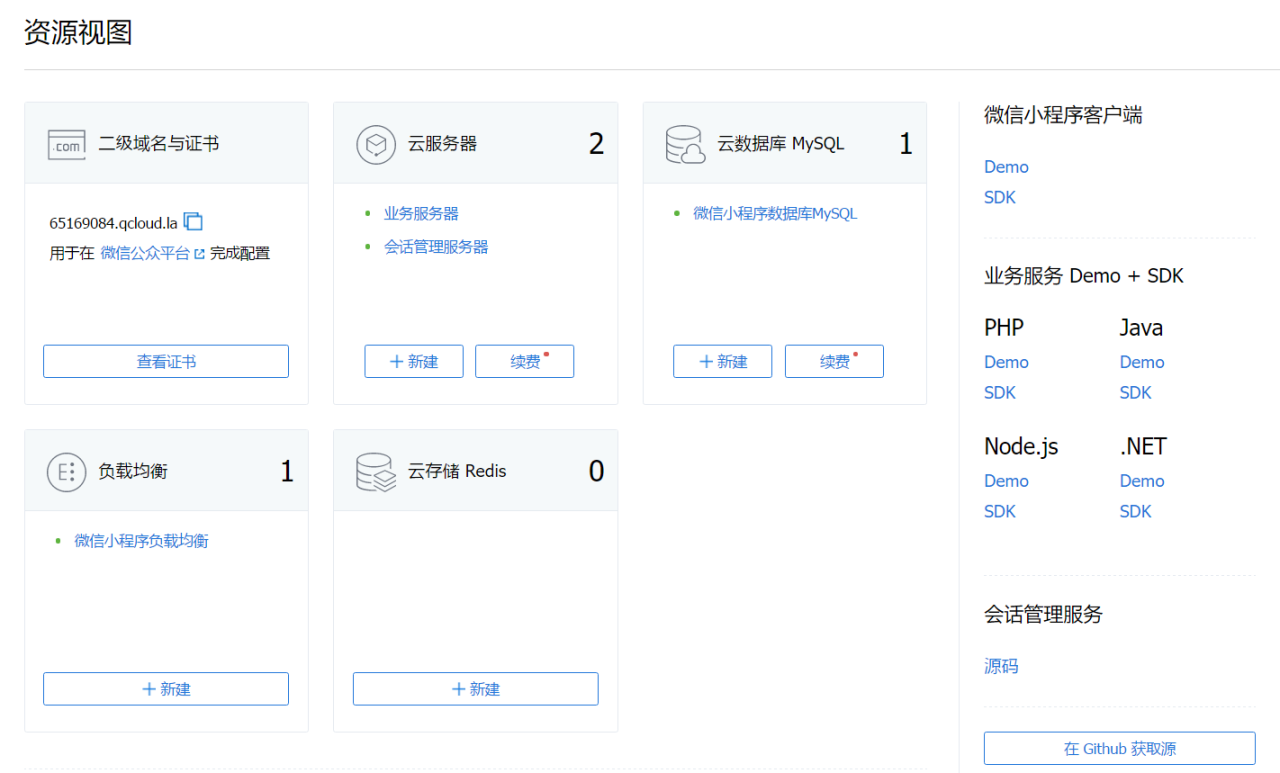Open 微信公众平台 external link
The width and height of the screenshot is (1280, 773).
152,254
